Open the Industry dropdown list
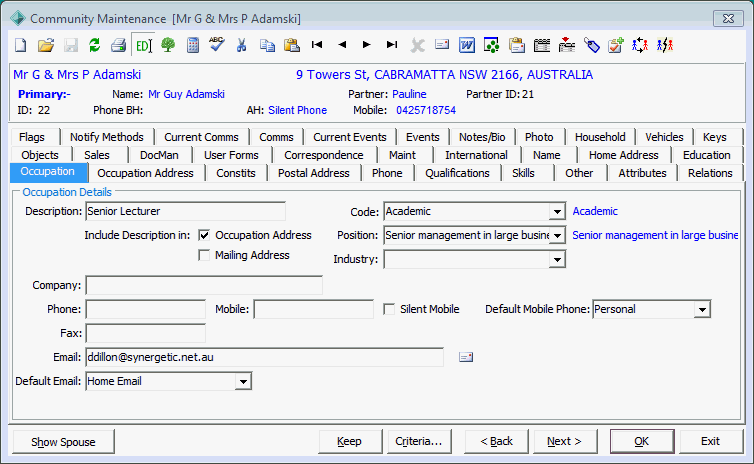Image resolution: width=754 pixels, height=464 pixels. pos(557,260)
